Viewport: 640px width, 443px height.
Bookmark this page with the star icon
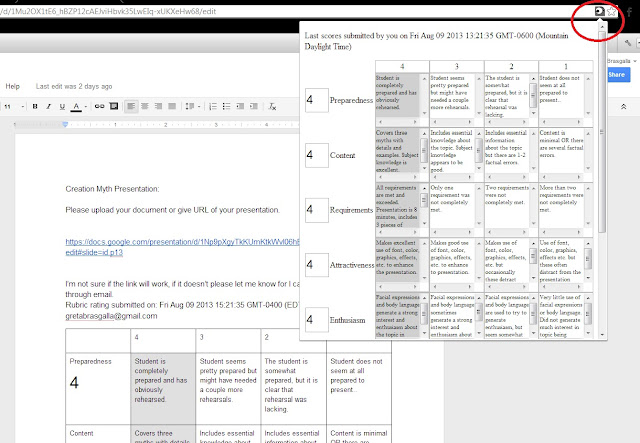[x=611, y=11]
